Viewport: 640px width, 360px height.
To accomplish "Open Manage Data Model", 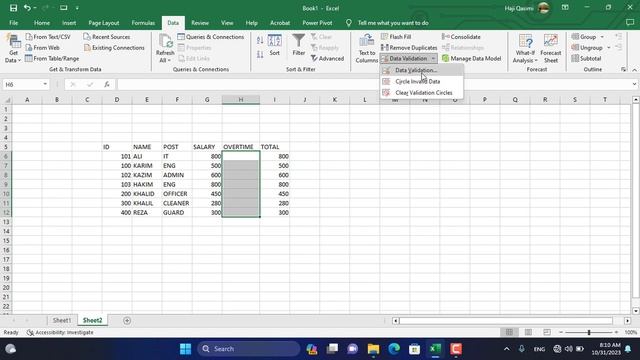I will pos(471,58).
